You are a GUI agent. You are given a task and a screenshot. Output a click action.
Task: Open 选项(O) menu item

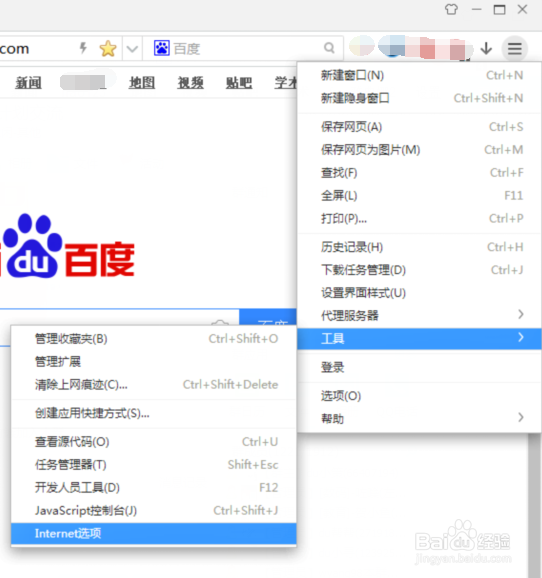[419, 396]
